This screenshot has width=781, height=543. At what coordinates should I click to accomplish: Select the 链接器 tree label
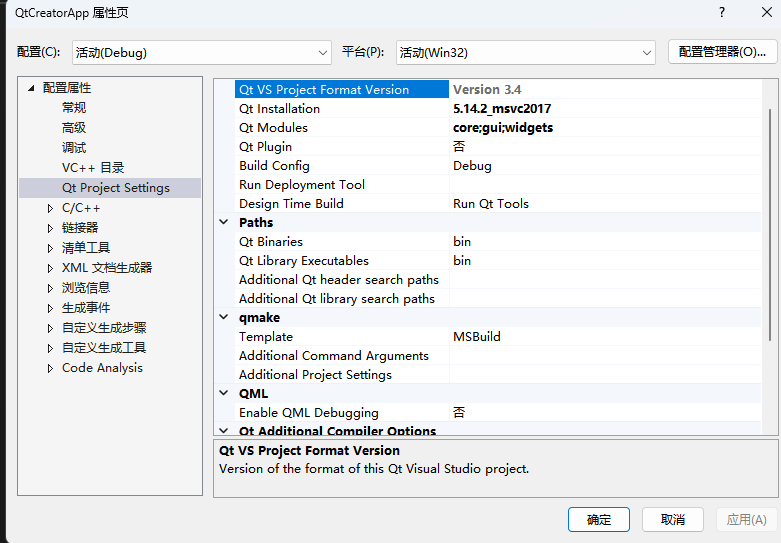80,228
